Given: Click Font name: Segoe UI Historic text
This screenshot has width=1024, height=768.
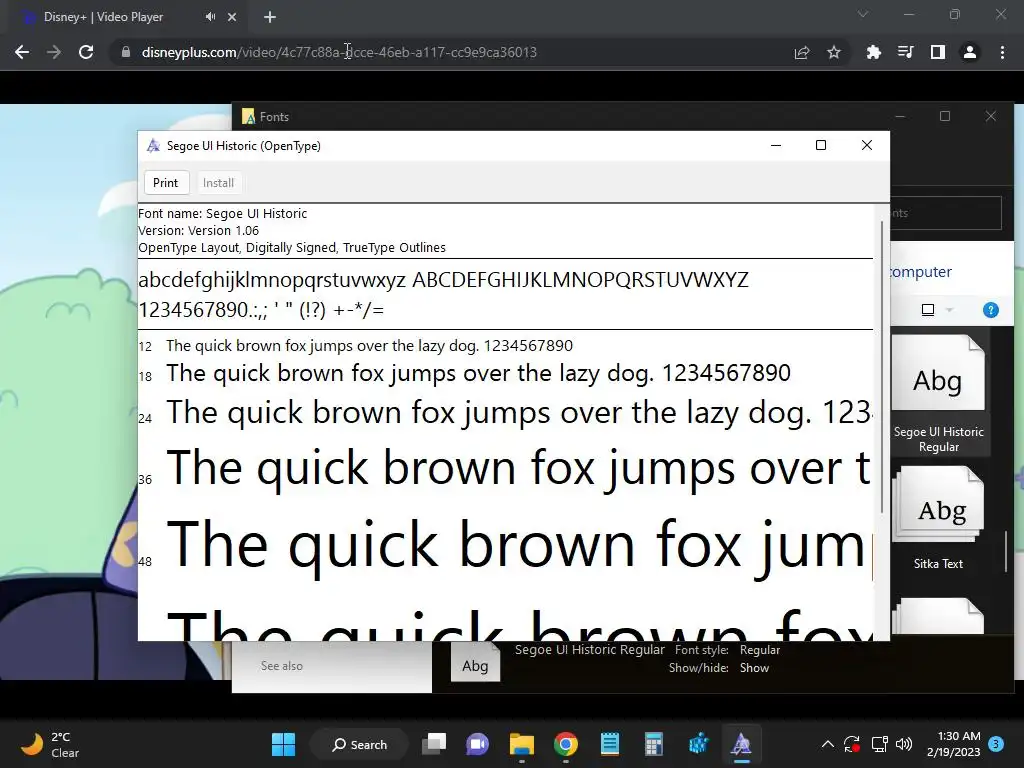Looking at the screenshot, I should pyautogui.click(x=223, y=214).
